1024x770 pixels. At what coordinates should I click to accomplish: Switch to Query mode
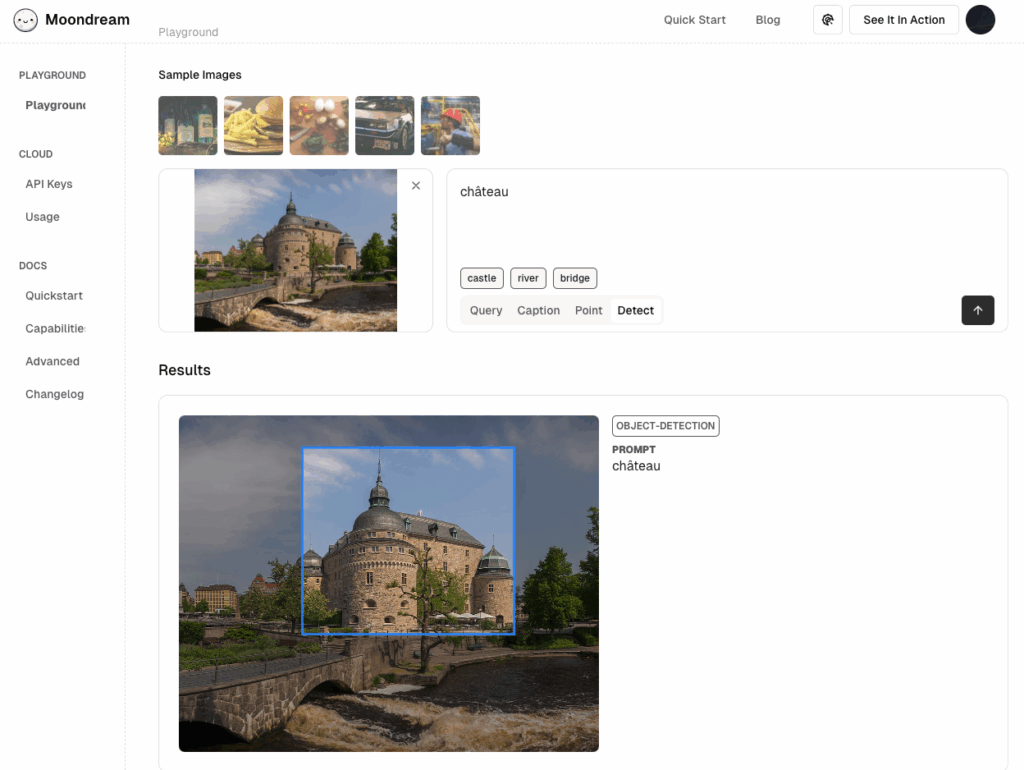click(486, 311)
